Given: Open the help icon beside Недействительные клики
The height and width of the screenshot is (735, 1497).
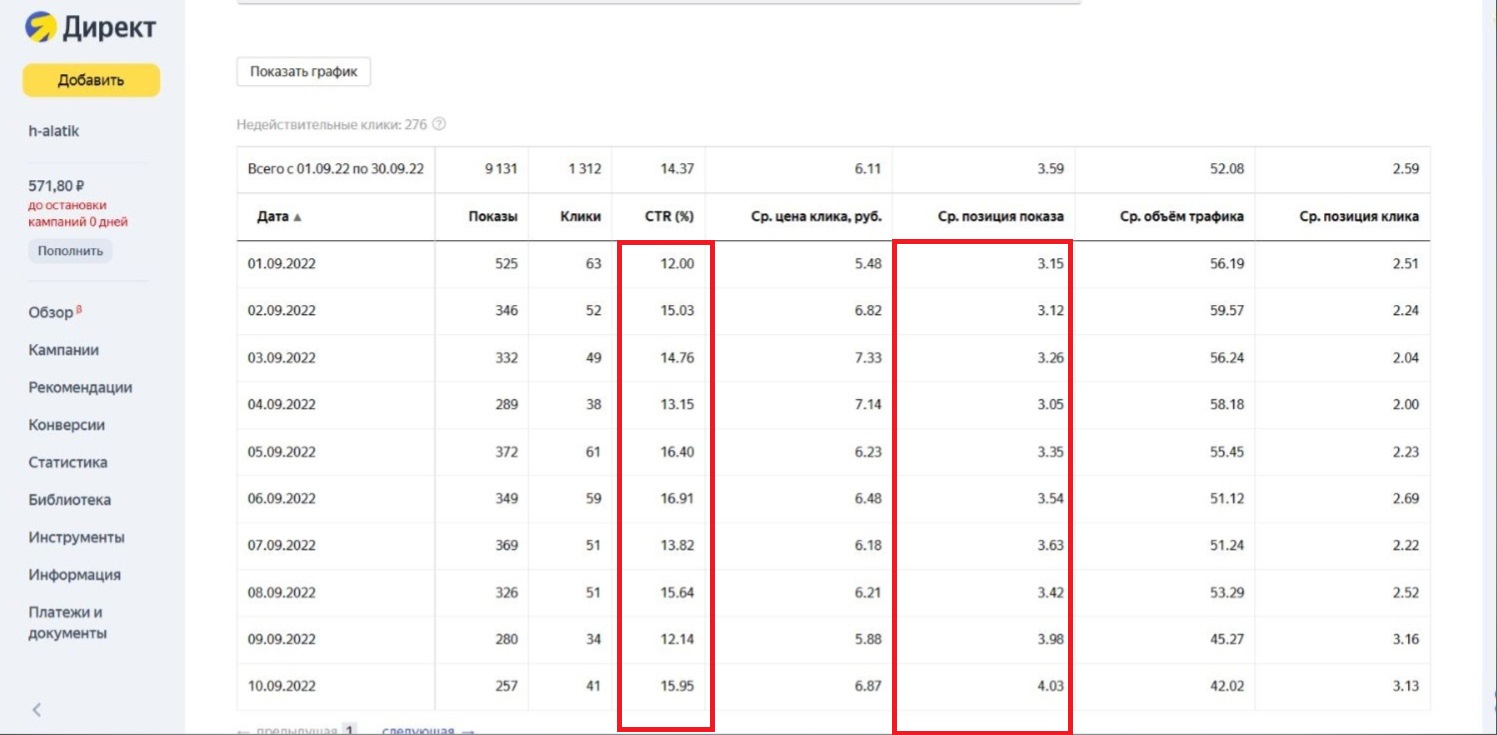Looking at the screenshot, I should 439,125.
